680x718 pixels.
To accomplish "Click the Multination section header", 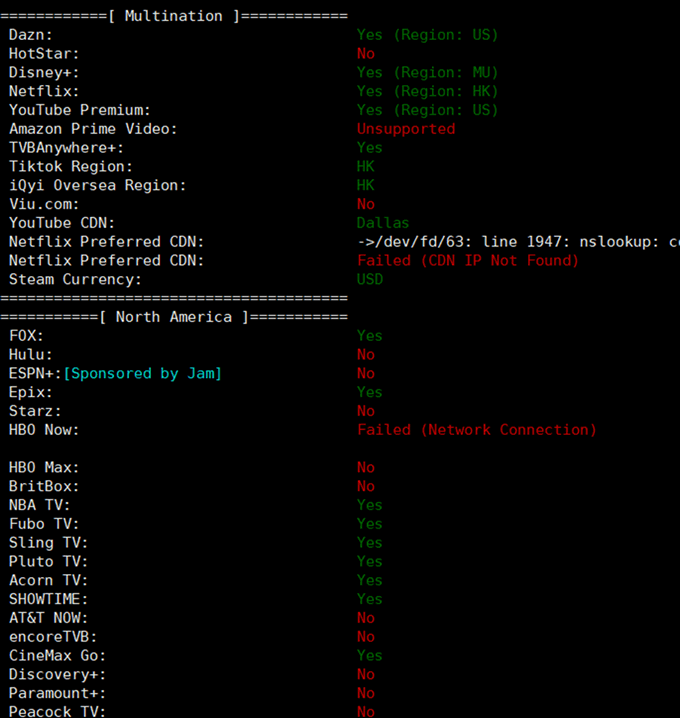I will point(173,16).
